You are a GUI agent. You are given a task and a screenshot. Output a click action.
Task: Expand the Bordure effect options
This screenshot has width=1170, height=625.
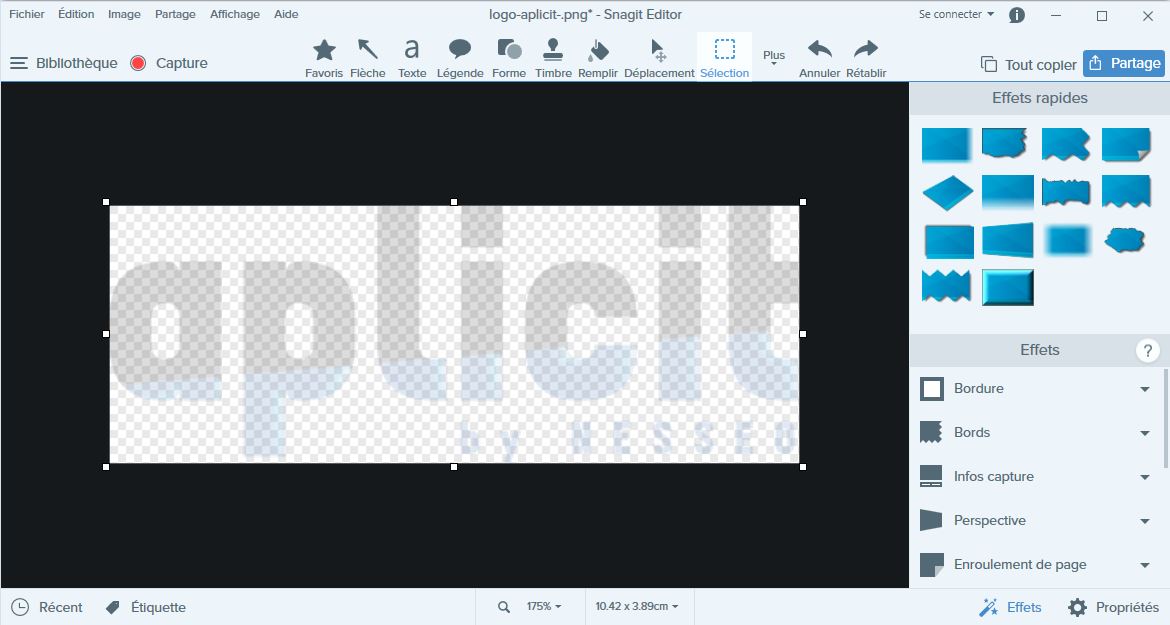click(1144, 389)
